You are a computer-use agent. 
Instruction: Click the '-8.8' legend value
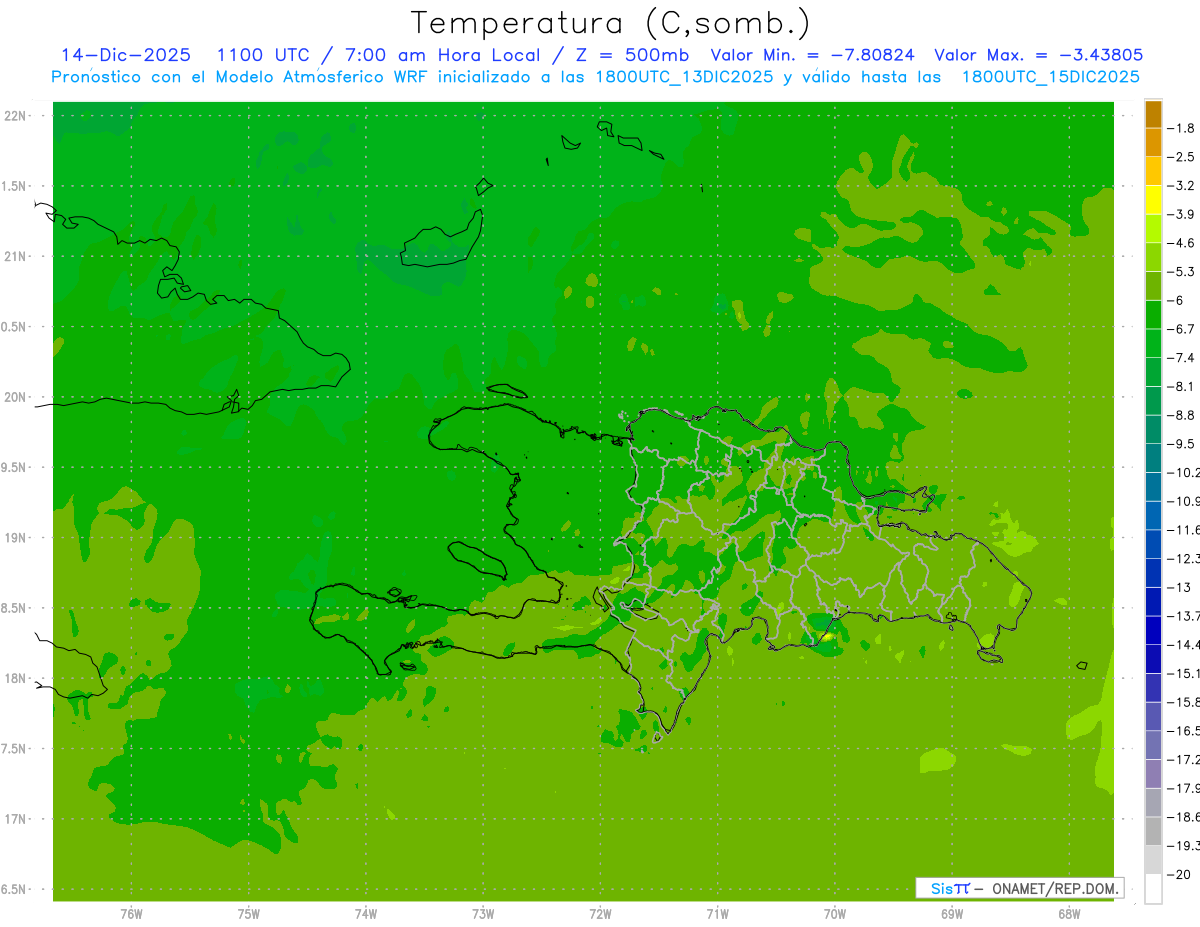tap(1181, 415)
